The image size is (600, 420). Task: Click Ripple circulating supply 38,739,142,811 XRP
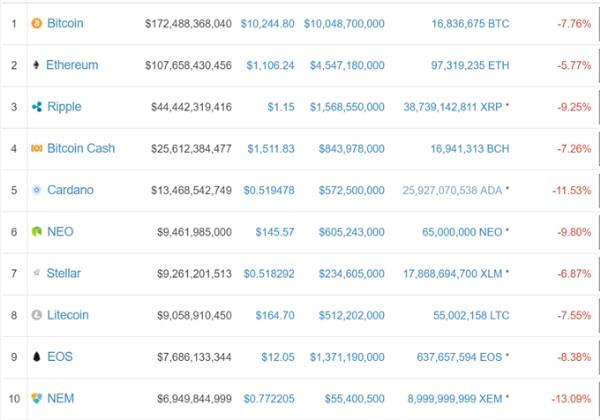coord(453,107)
